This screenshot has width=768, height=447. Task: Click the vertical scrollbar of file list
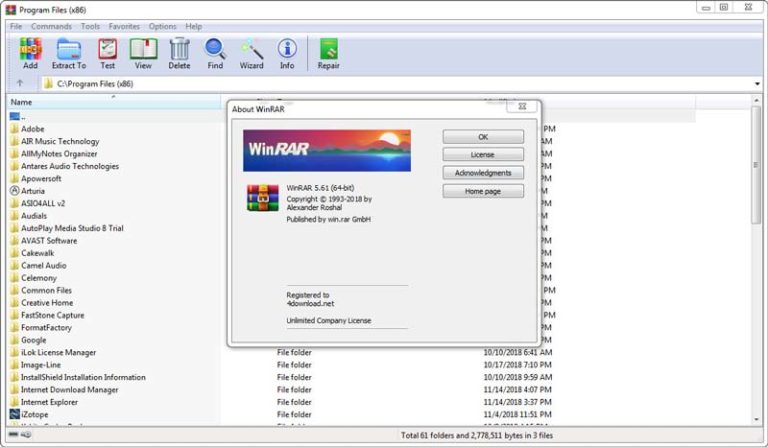point(756,164)
